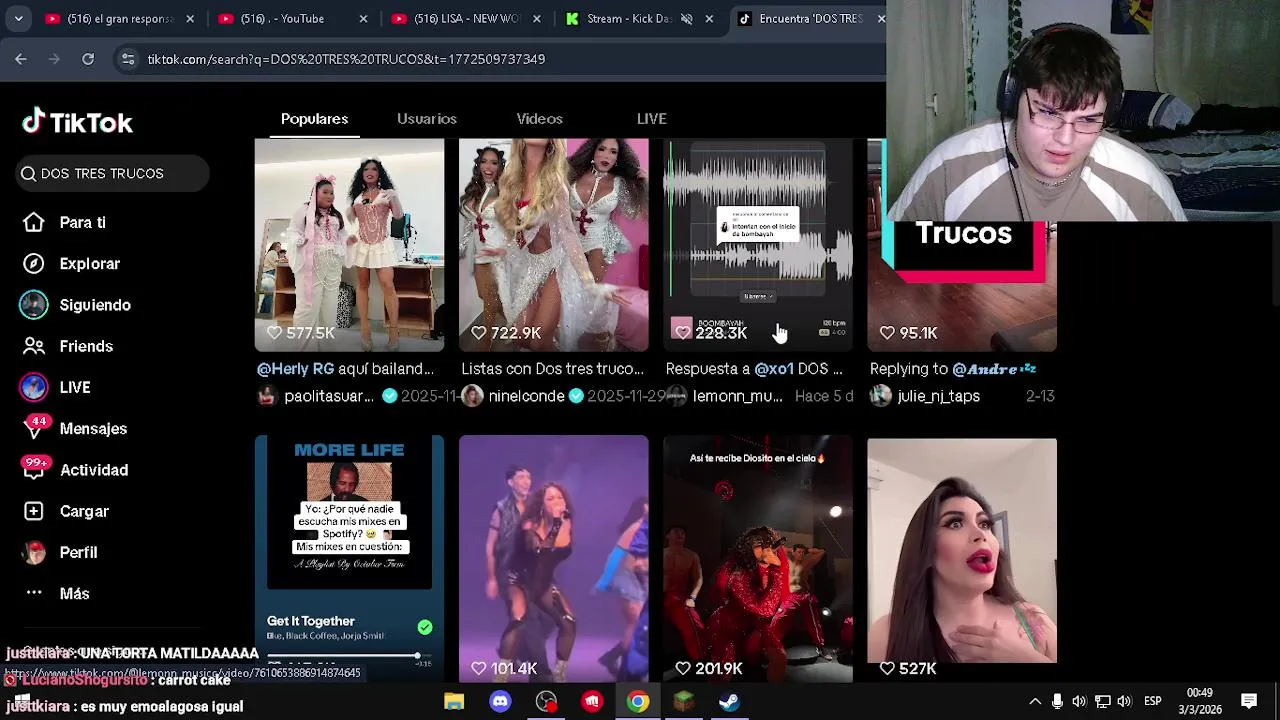Open video with 577.5K likes
This screenshot has height=720, width=1280.
click(x=349, y=245)
